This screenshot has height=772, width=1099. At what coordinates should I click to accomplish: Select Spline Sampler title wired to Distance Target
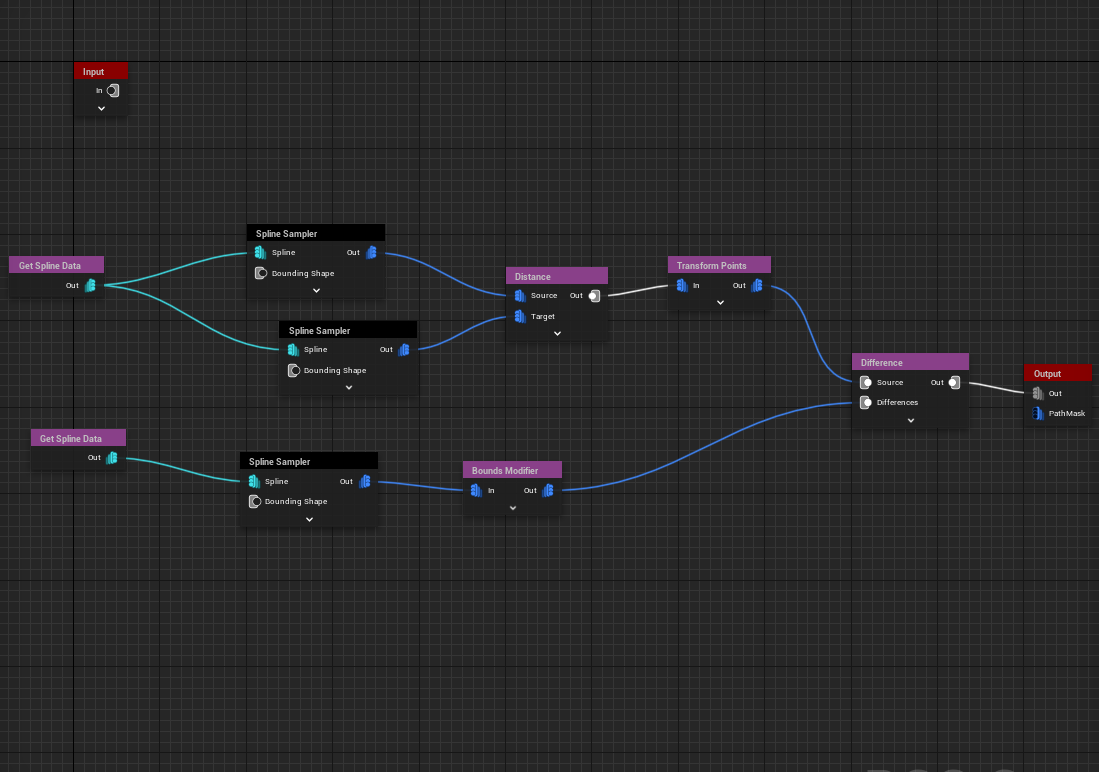[x=348, y=330]
